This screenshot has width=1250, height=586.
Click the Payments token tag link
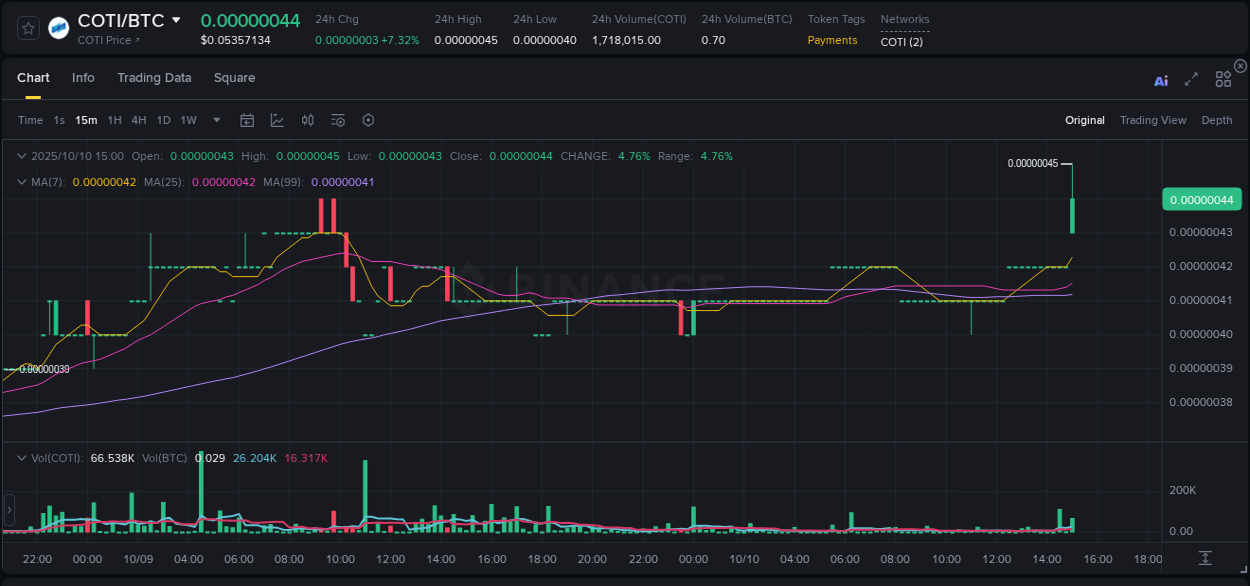point(833,40)
